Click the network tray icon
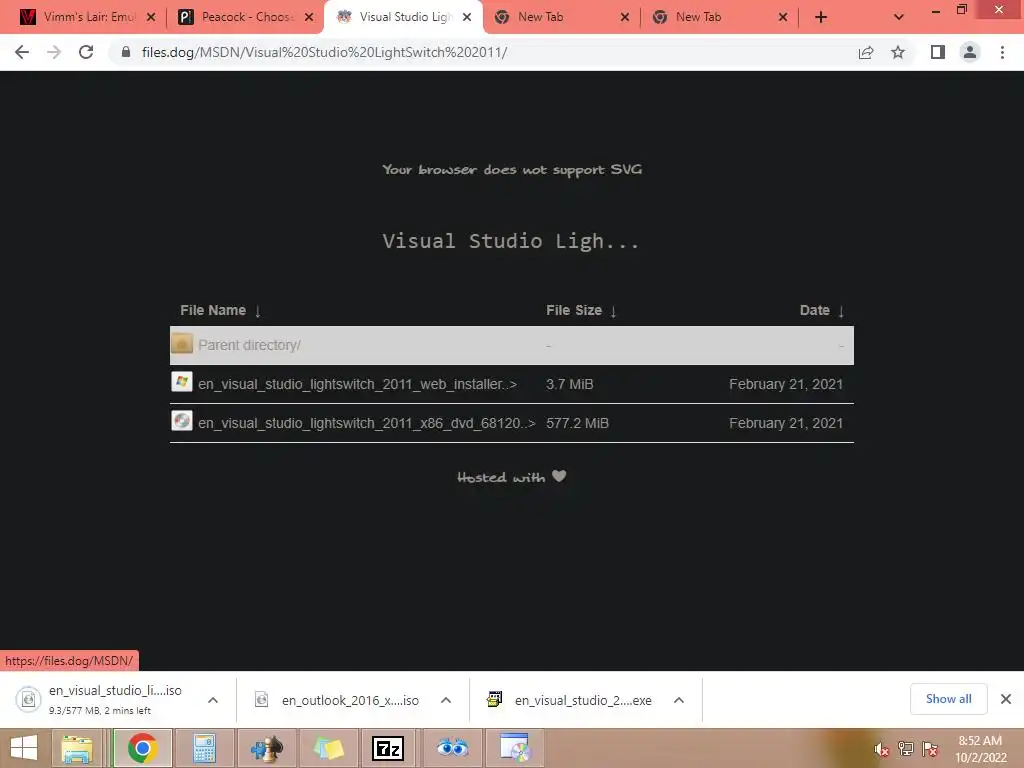The image size is (1024, 768). click(906, 749)
